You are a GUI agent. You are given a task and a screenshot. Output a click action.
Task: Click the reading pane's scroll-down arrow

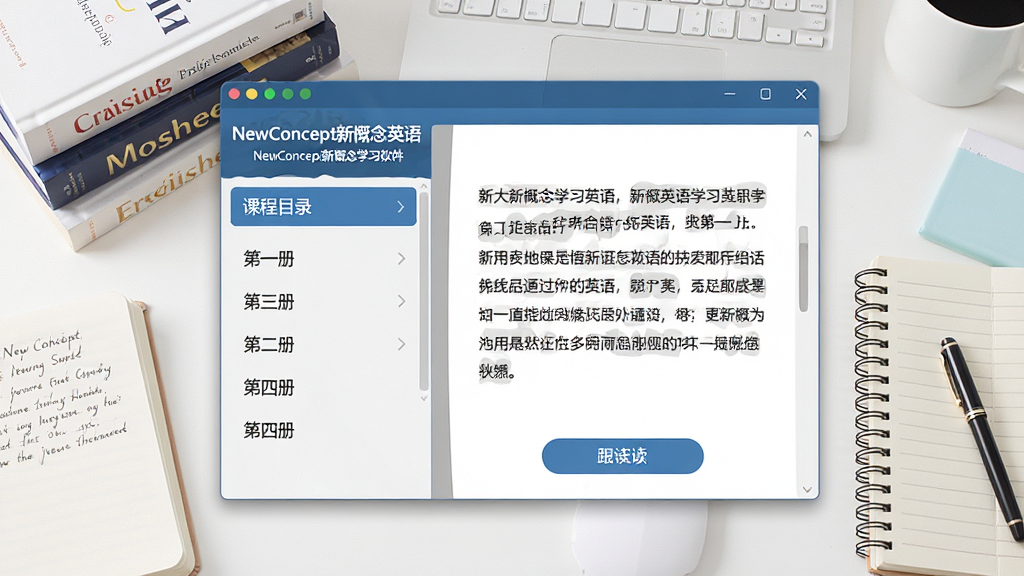point(807,489)
